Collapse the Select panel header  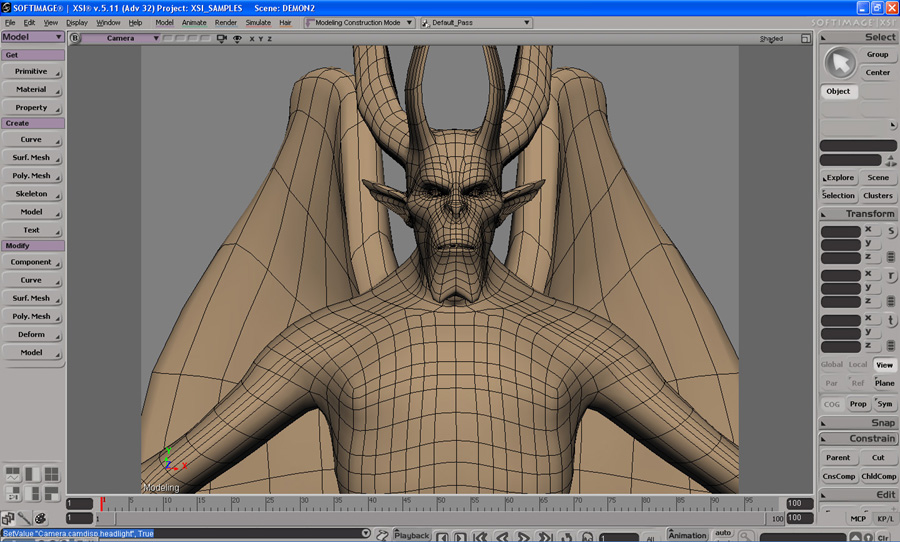click(858, 37)
